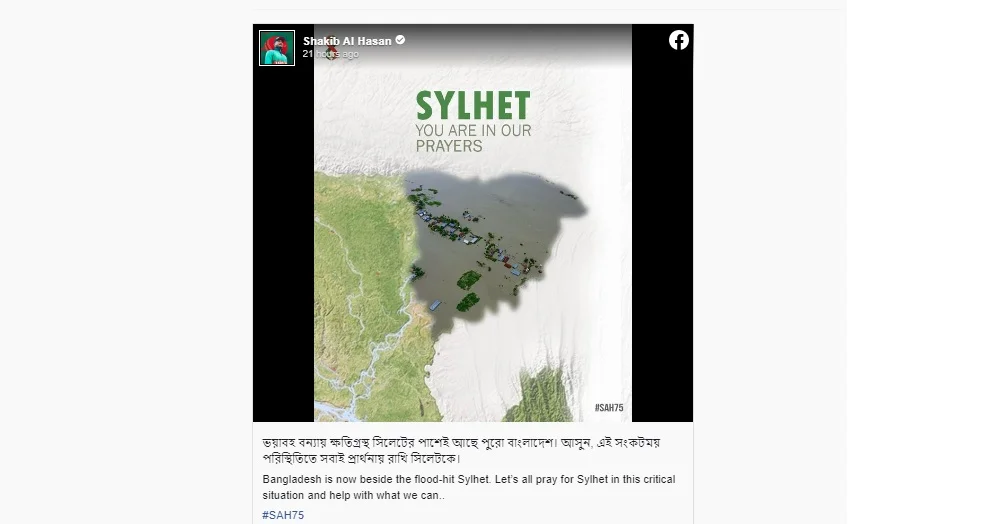Open the #SAH75 hashtag link below the caption

(x=283, y=515)
